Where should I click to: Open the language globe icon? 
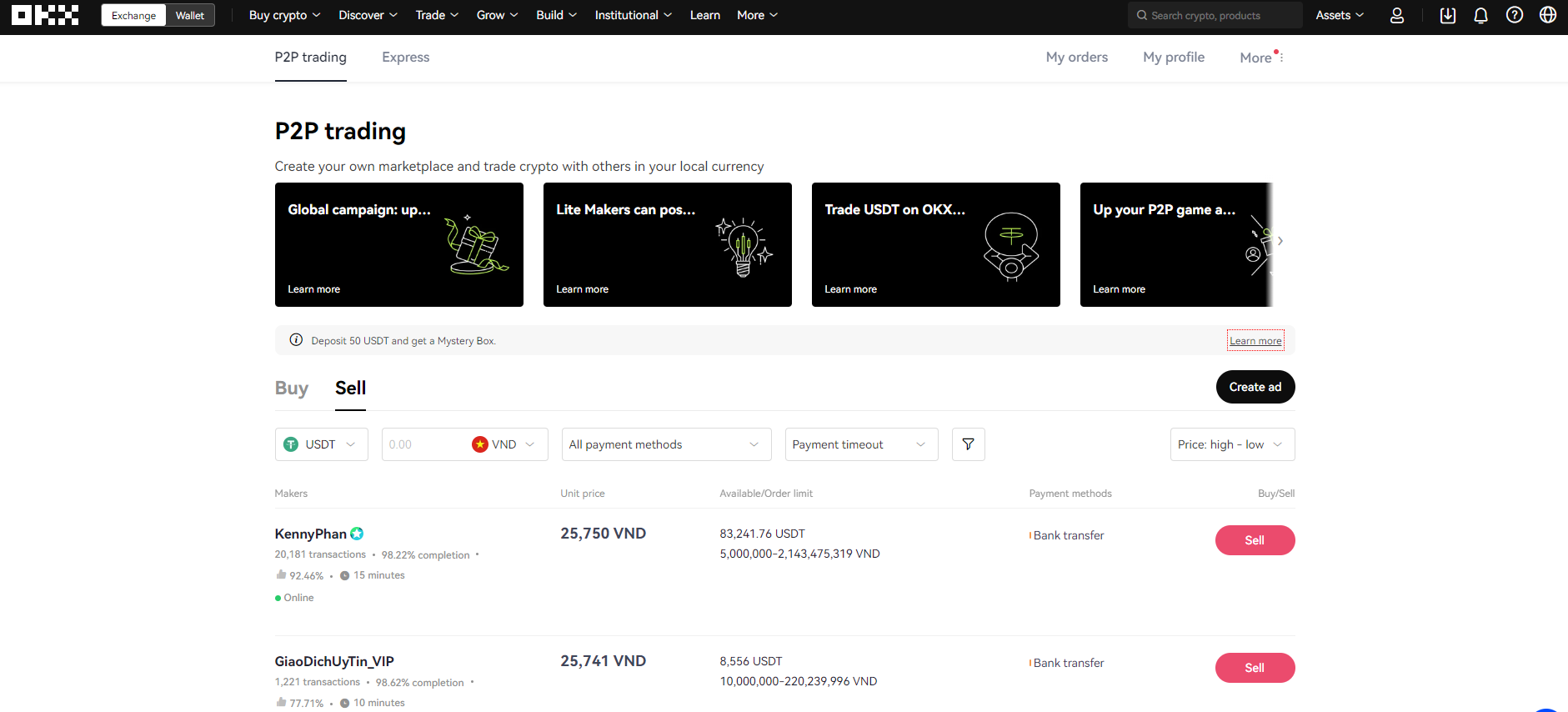pos(1548,15)
